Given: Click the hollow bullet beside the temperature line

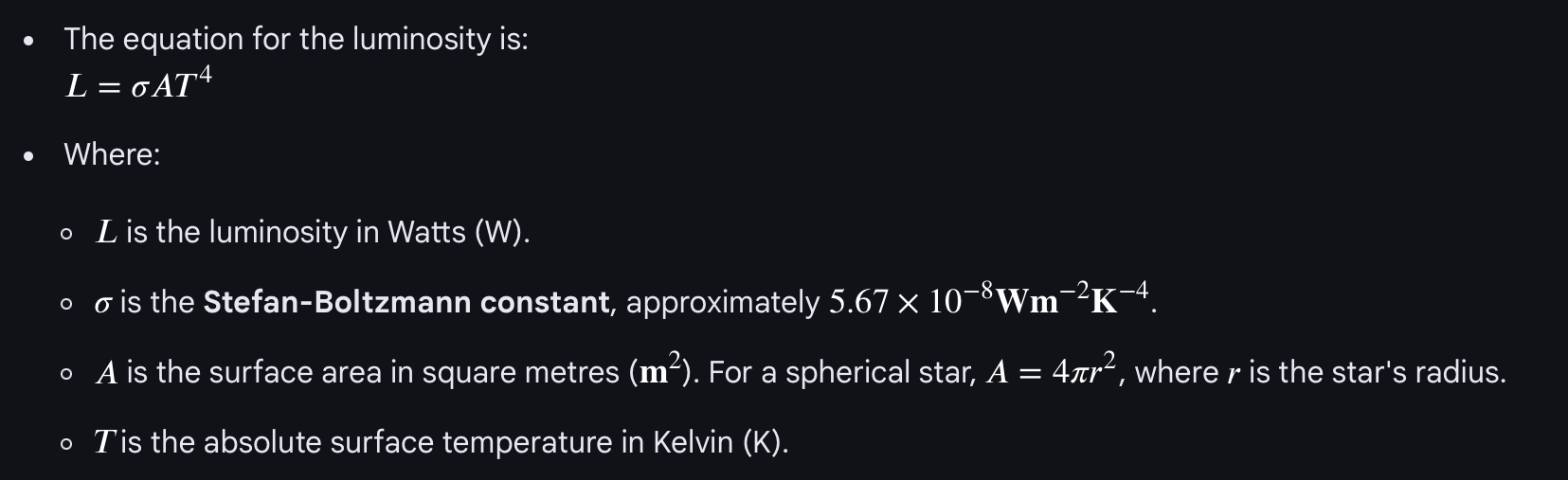Looking at the screenshot, I should click(x=65, y=444).
